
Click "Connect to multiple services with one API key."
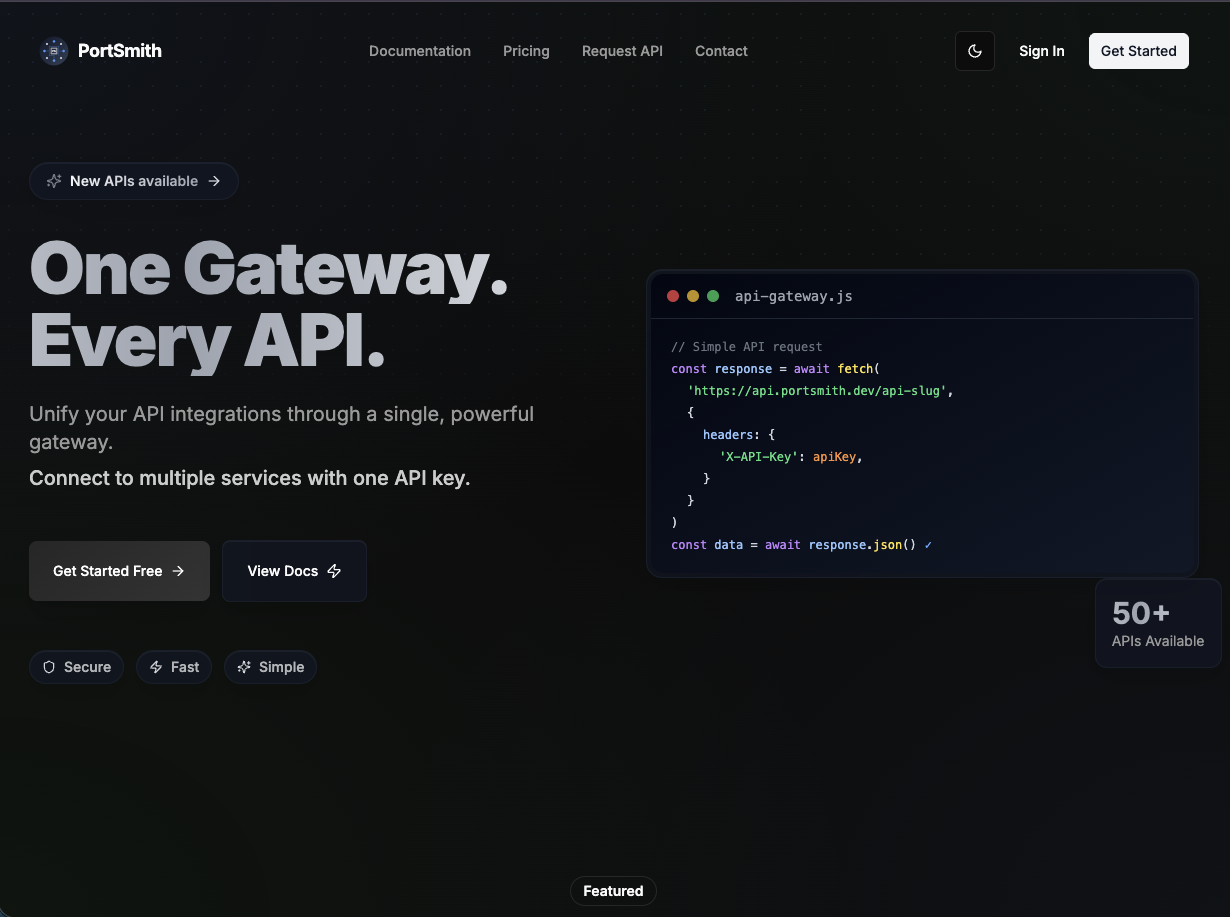[x=250, y=478]
